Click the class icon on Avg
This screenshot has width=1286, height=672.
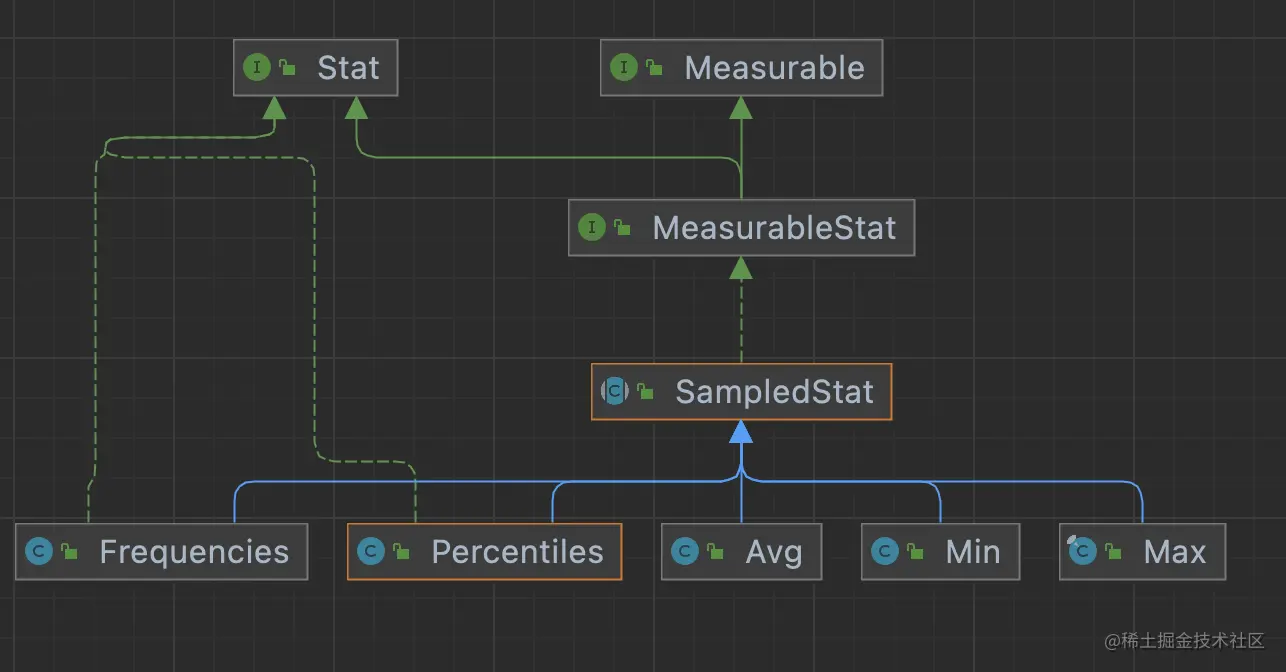coord(685,551)
